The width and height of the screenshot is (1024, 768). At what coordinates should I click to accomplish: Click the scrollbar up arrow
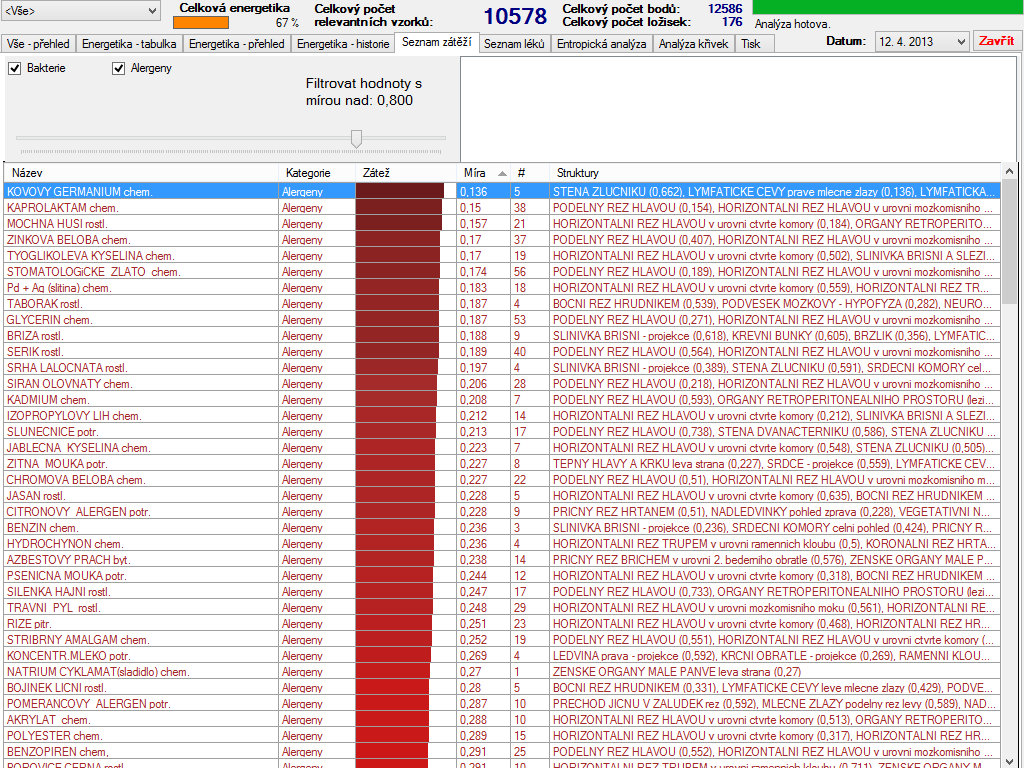pos(1009,172)
